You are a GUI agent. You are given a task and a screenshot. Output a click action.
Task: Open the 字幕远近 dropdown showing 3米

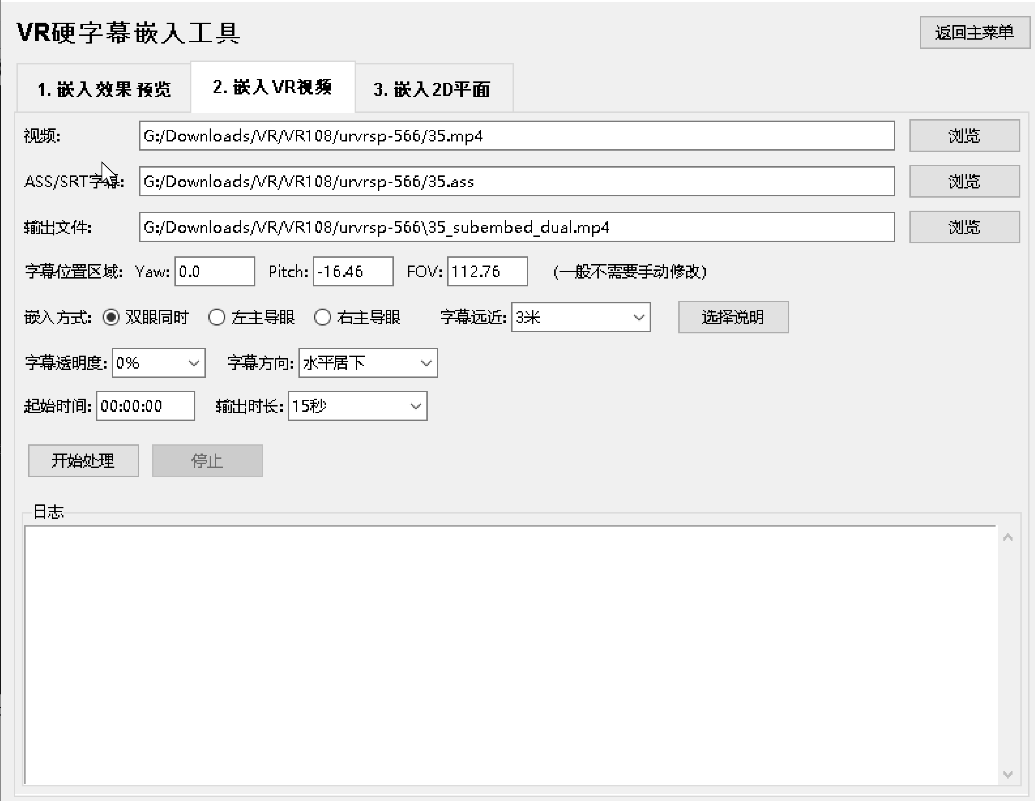pyautogui.click(x=581, y=318)
